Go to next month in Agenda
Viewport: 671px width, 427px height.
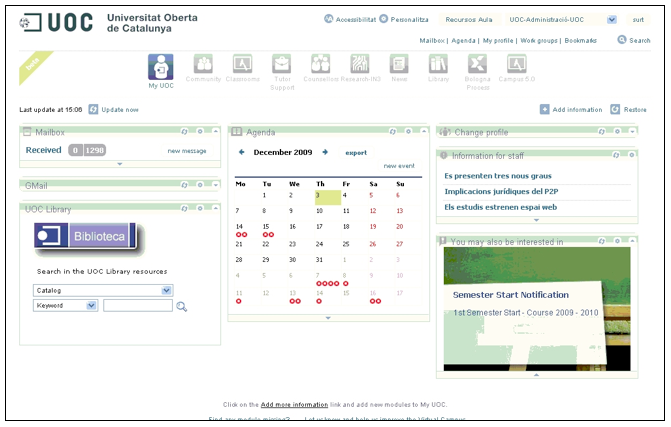click(325, 152)
